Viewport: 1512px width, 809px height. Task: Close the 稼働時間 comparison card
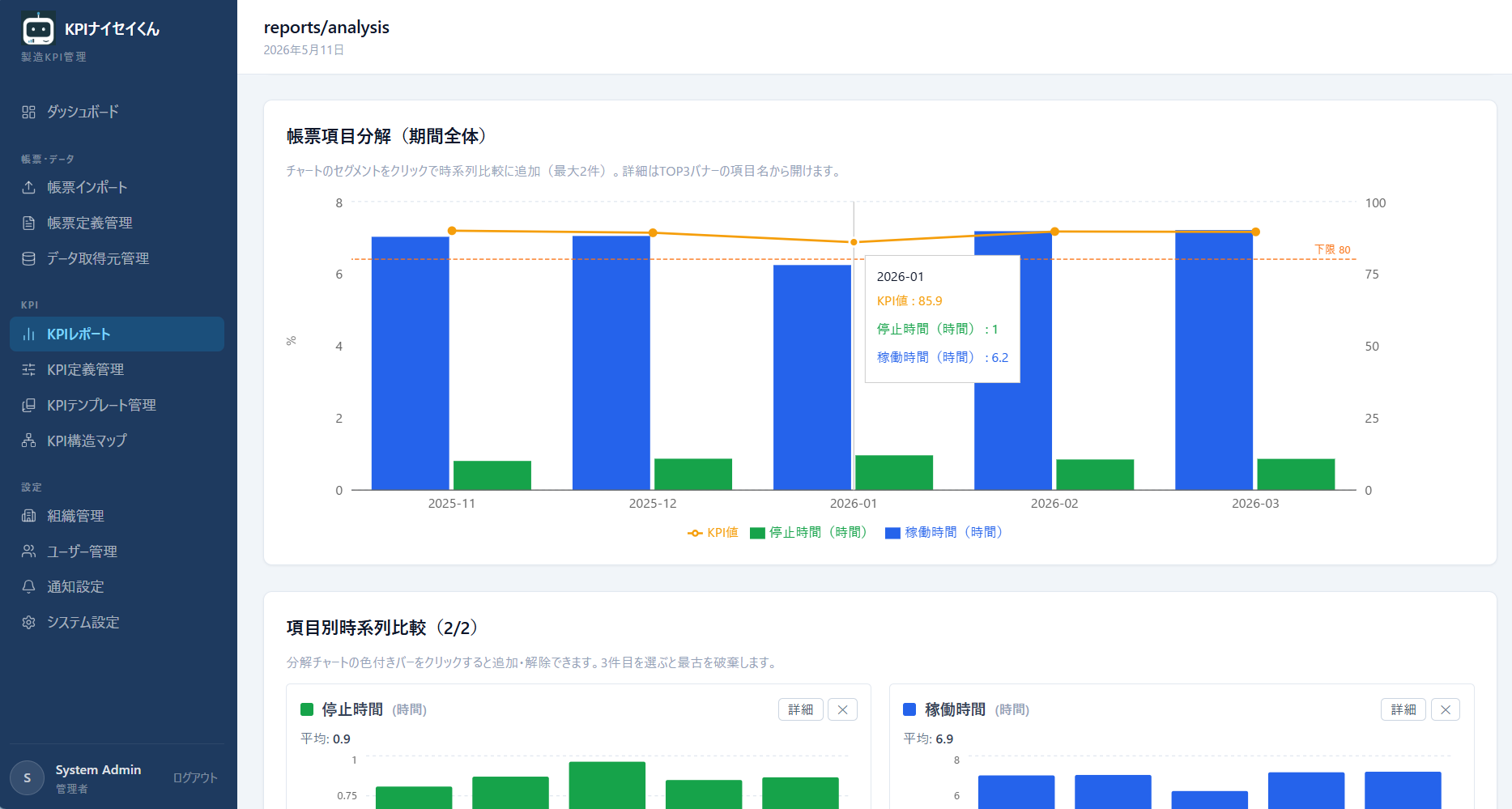pyautogui.click(x=1445, y=709)
